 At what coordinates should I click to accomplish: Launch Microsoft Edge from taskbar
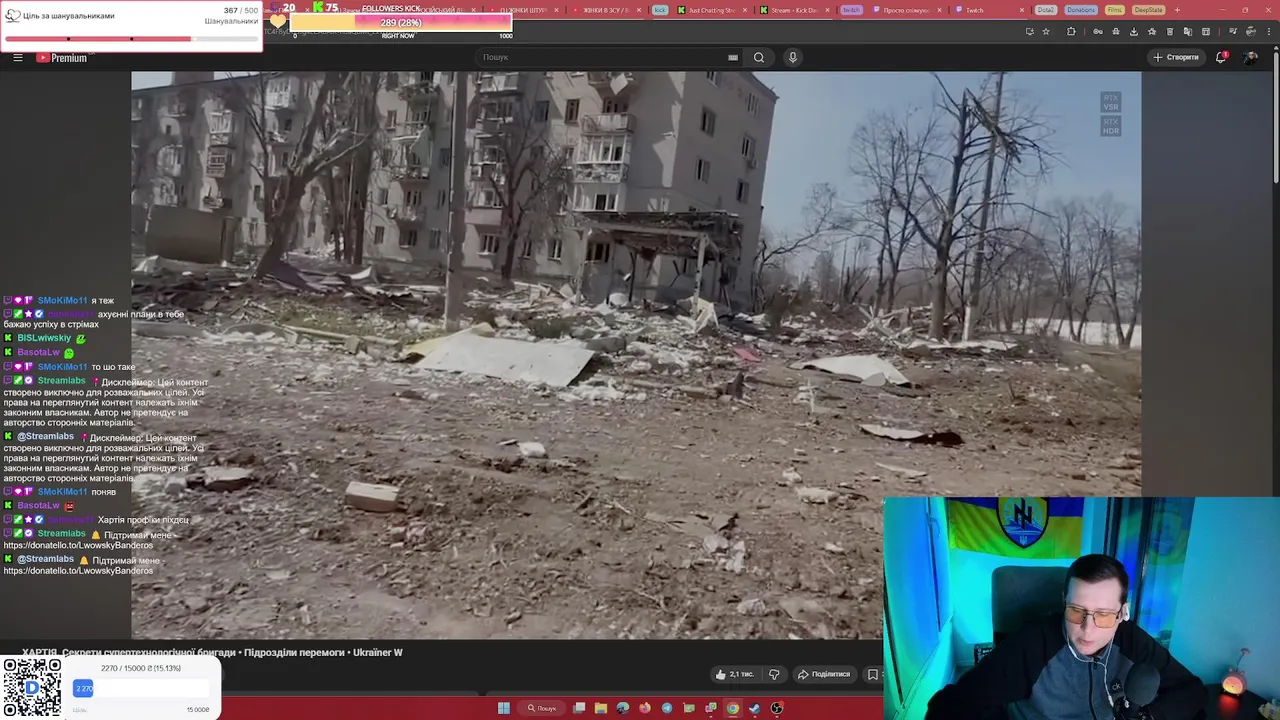(623, 708)
